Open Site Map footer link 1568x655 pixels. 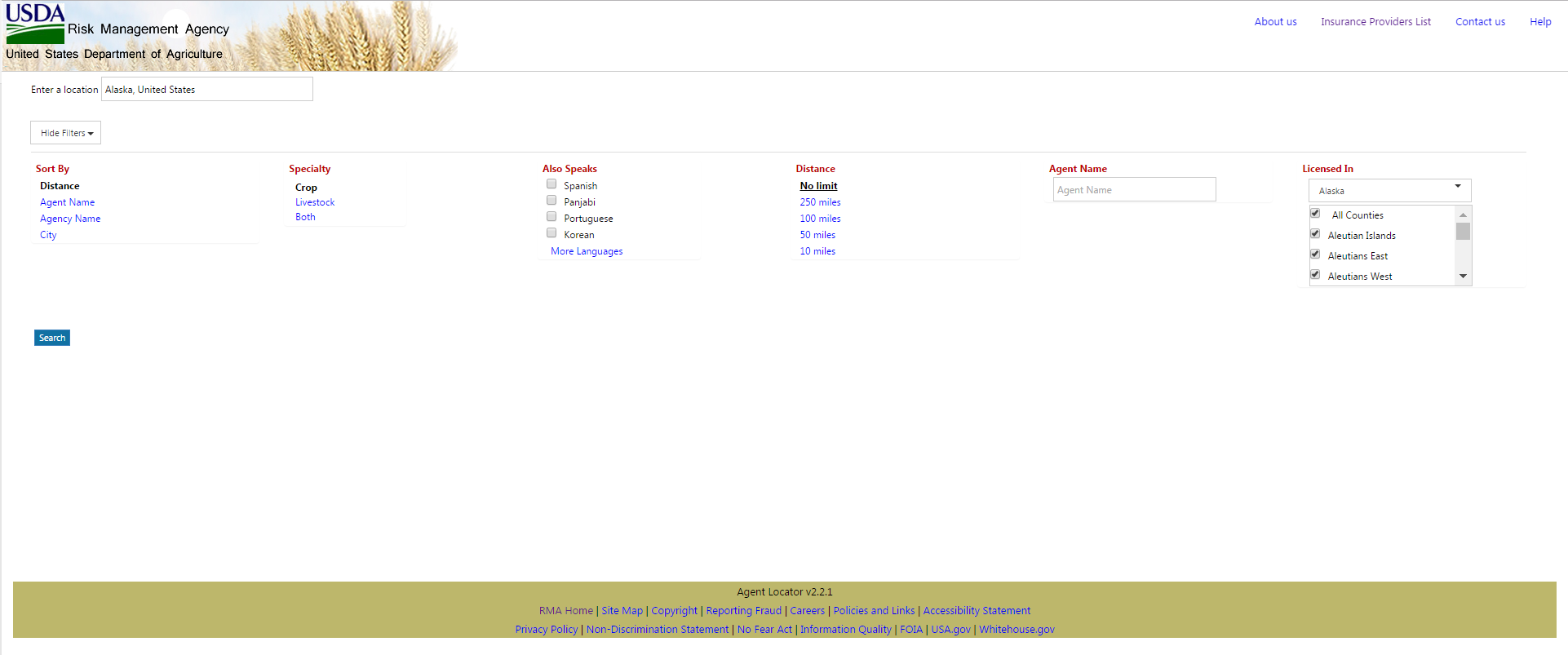622,611
